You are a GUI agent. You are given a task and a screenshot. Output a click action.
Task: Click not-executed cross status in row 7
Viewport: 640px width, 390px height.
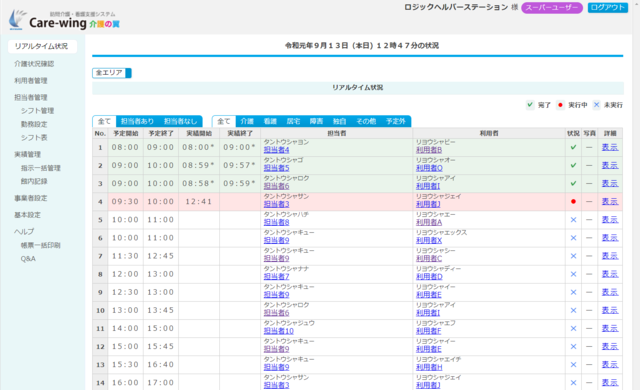point(573,256)
